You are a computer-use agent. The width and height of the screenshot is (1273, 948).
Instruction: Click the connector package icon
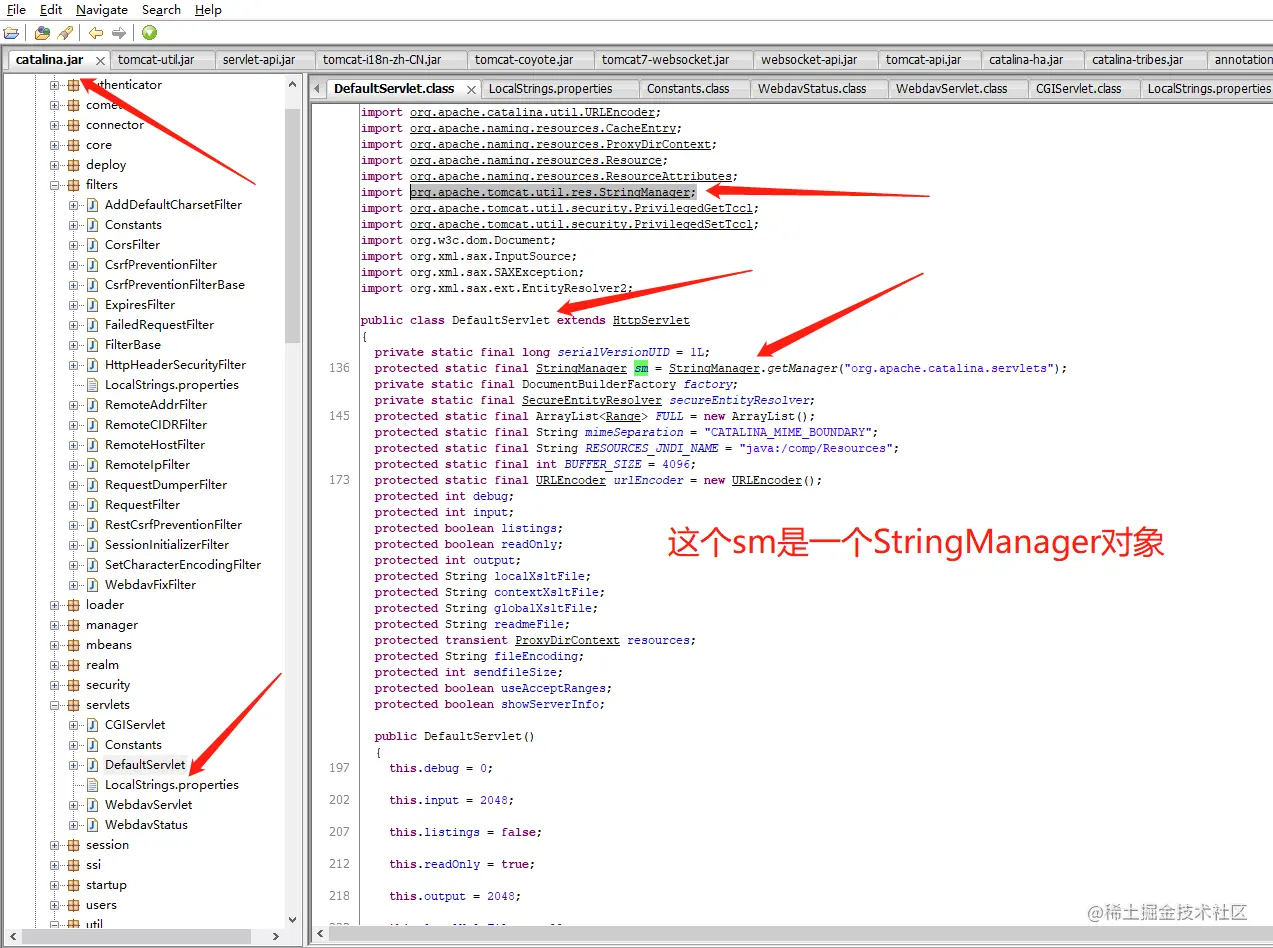click(x=74, y=125)
